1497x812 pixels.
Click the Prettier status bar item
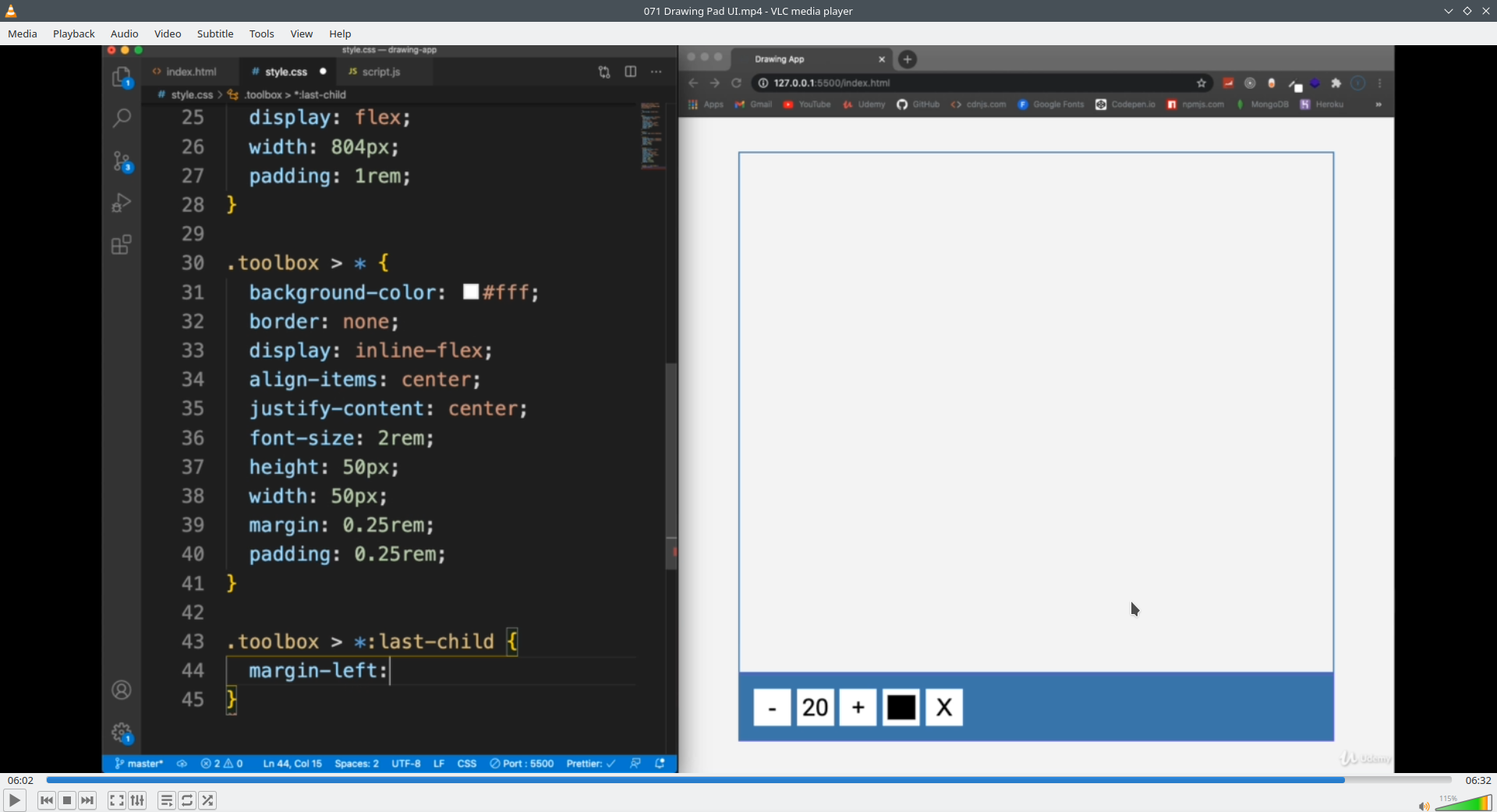(x=591, y=764)
